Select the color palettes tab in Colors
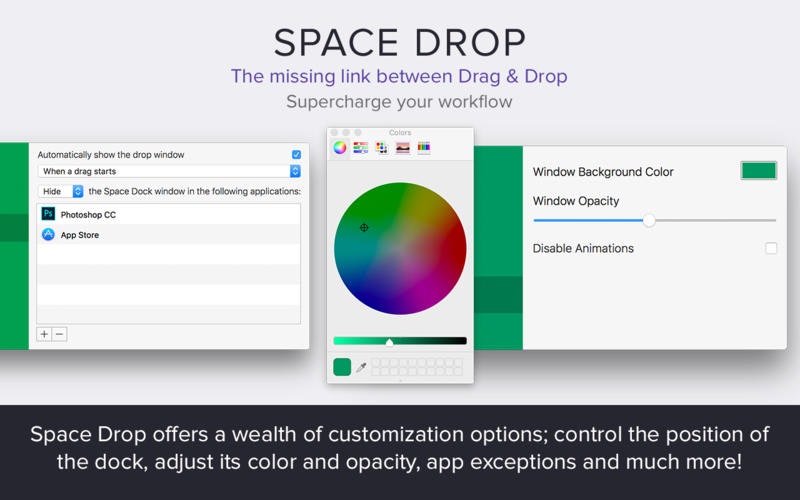The width and height of the screenshot is (800, 500). 382,148
